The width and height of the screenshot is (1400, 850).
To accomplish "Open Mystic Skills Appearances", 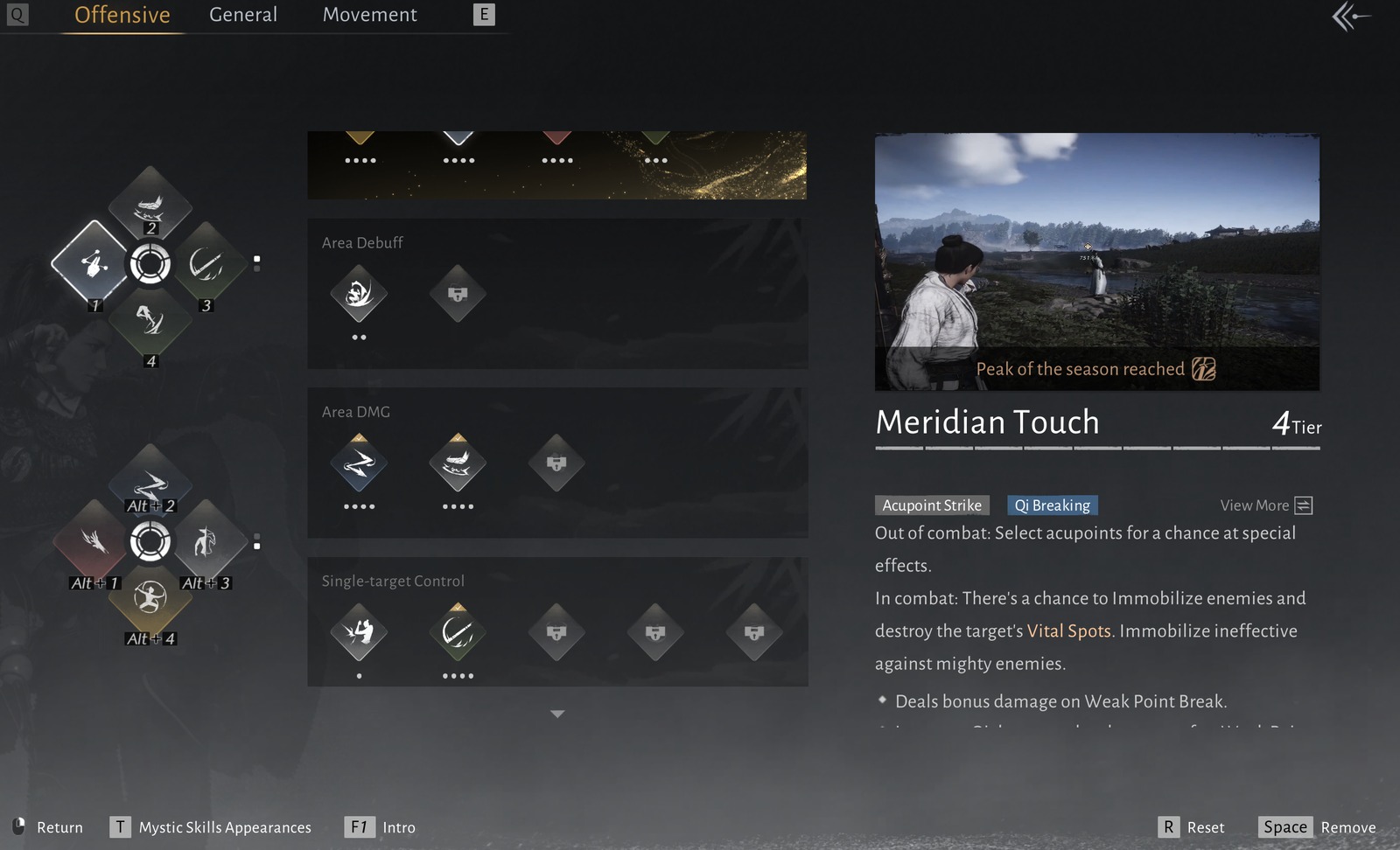I will pyautogui.click(x=210, y=827).
